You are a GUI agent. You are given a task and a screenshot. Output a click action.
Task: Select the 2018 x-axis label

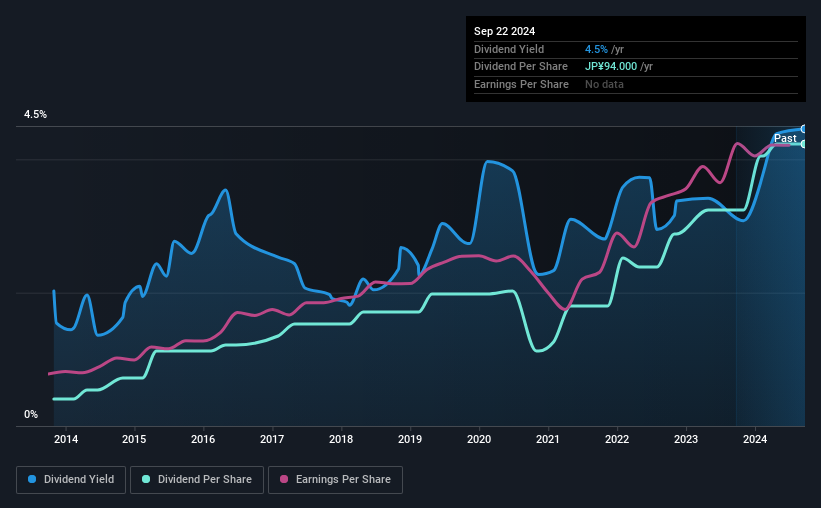pyautogui.click(x=341, y=439)
